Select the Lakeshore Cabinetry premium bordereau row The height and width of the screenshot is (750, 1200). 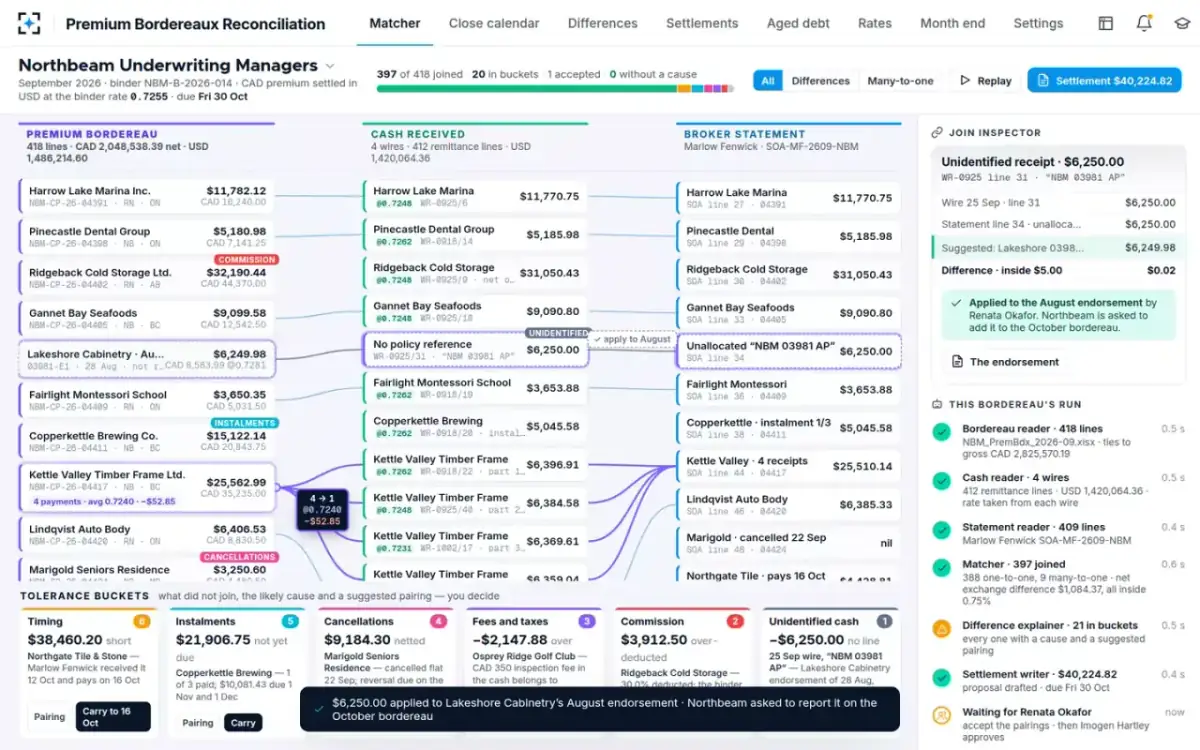pyautogui.click(x=146, y=360)
